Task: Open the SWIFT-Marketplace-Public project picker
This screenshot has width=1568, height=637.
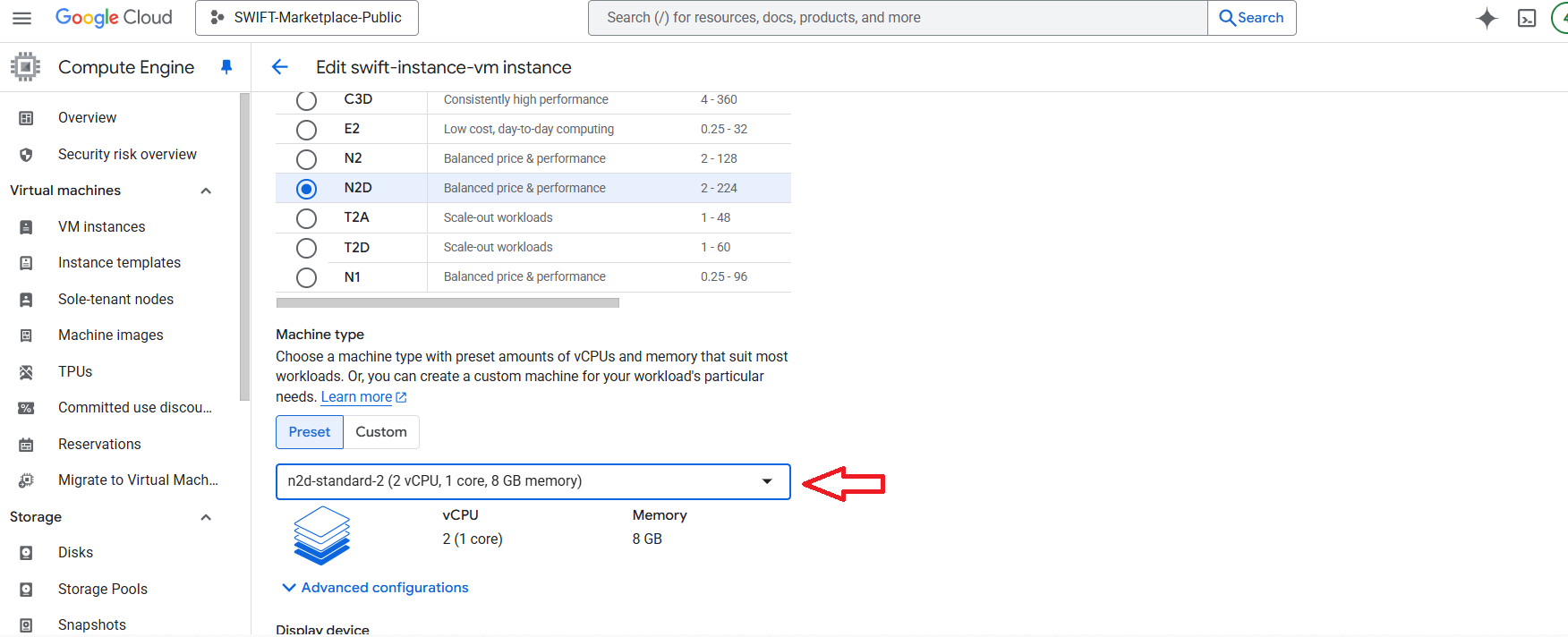Action: [x=307, y=18]
